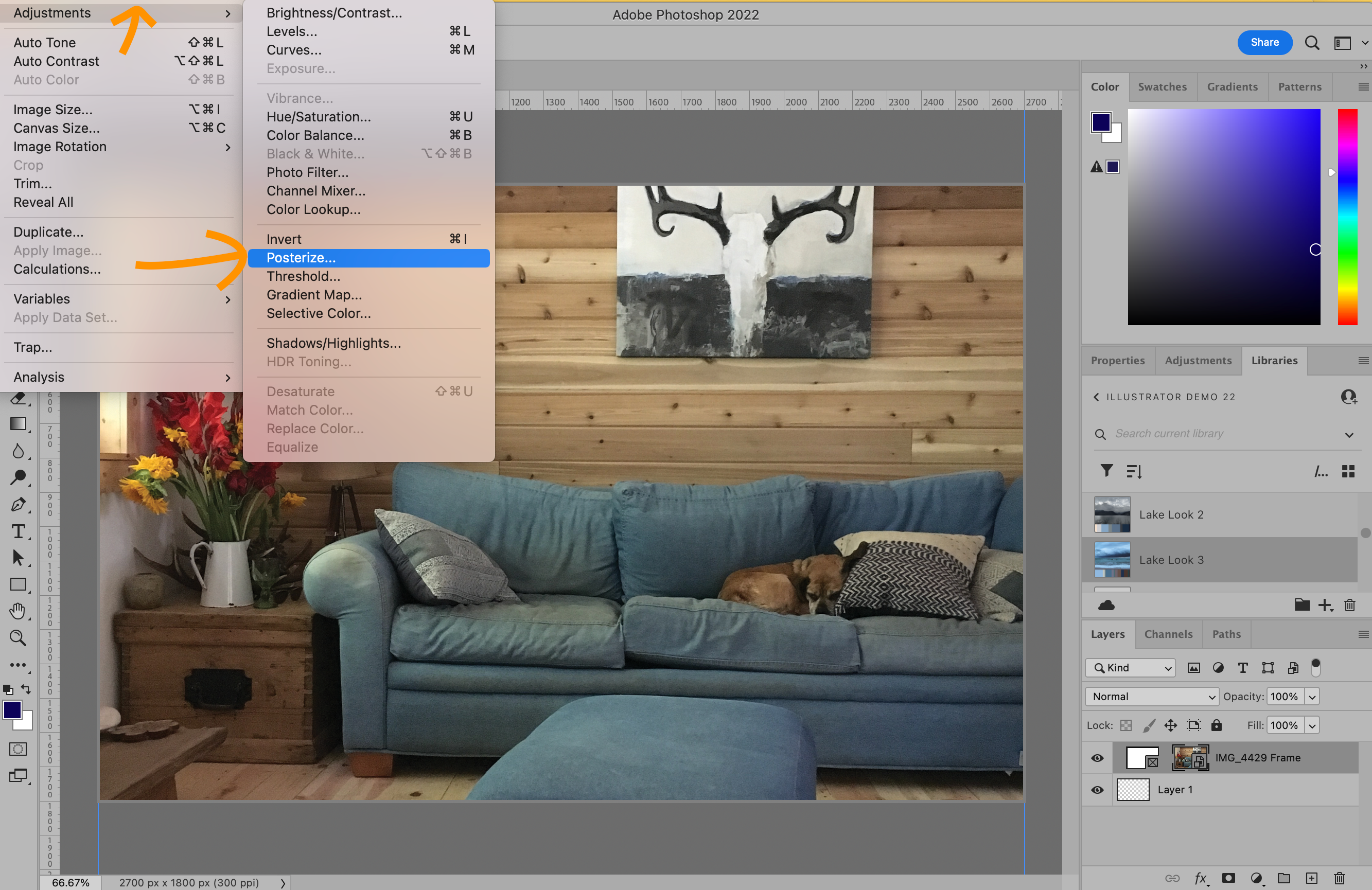Open the Kind filter dropdown
The image size is (1372, 890).
(1130, 668)
